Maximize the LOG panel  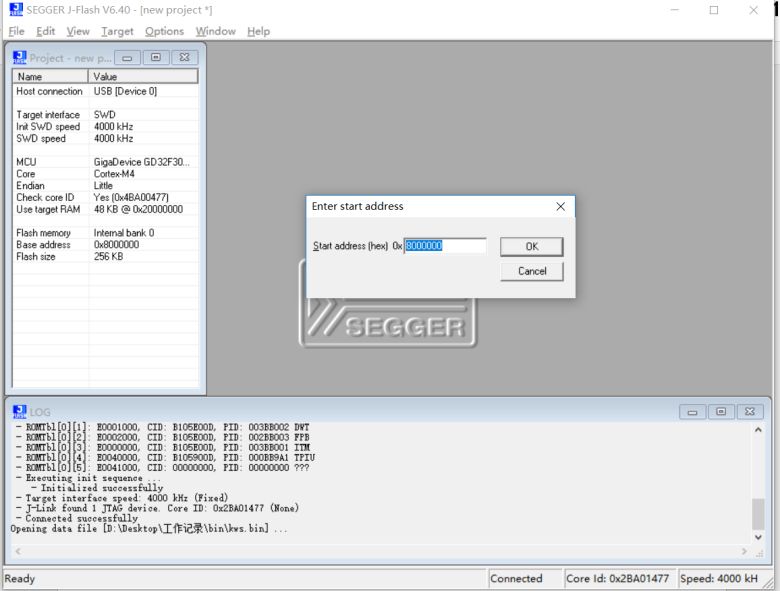(x=721, y=412)
